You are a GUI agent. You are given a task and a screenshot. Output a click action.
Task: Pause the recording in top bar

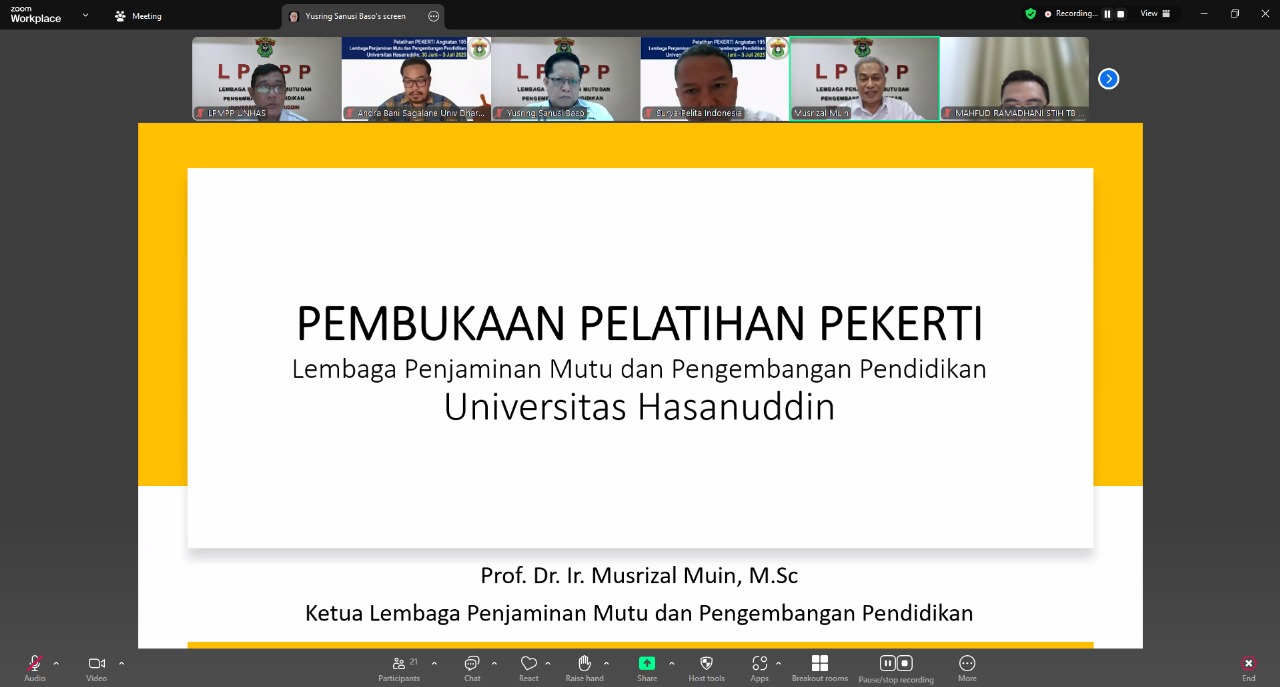(x=1107, y=14)
